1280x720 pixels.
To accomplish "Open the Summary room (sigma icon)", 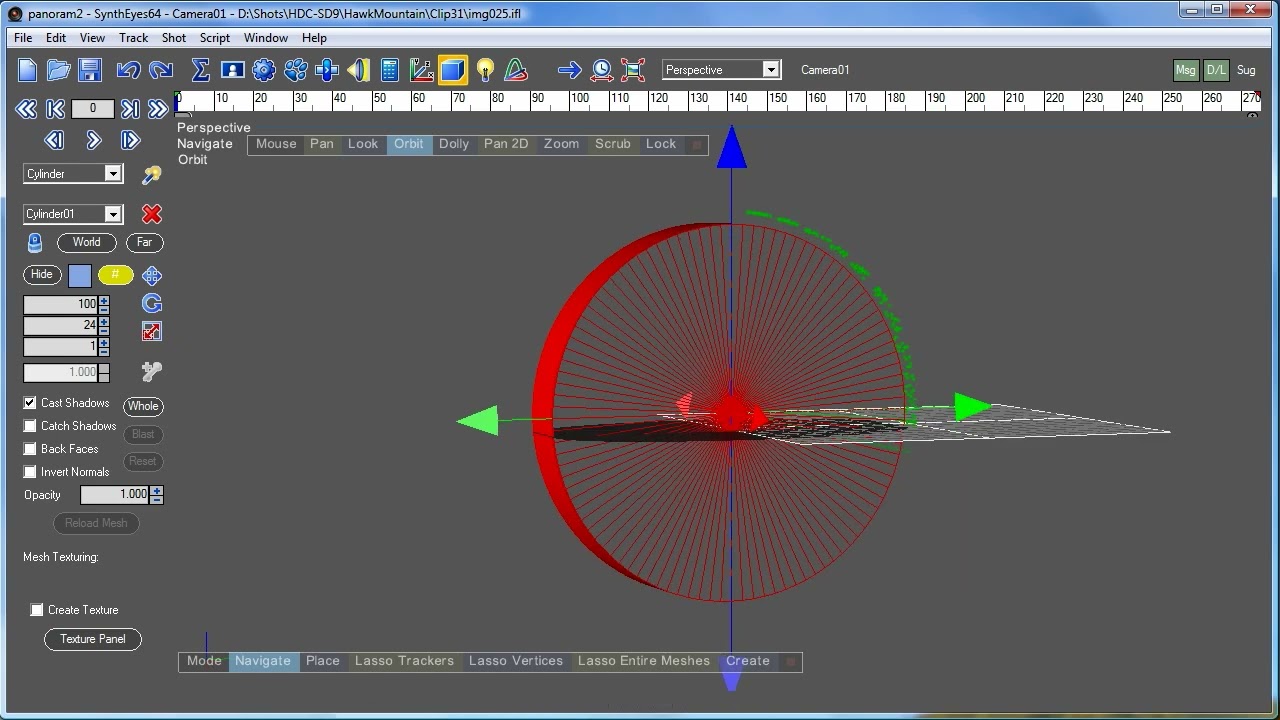I will [x=200, y=70].
